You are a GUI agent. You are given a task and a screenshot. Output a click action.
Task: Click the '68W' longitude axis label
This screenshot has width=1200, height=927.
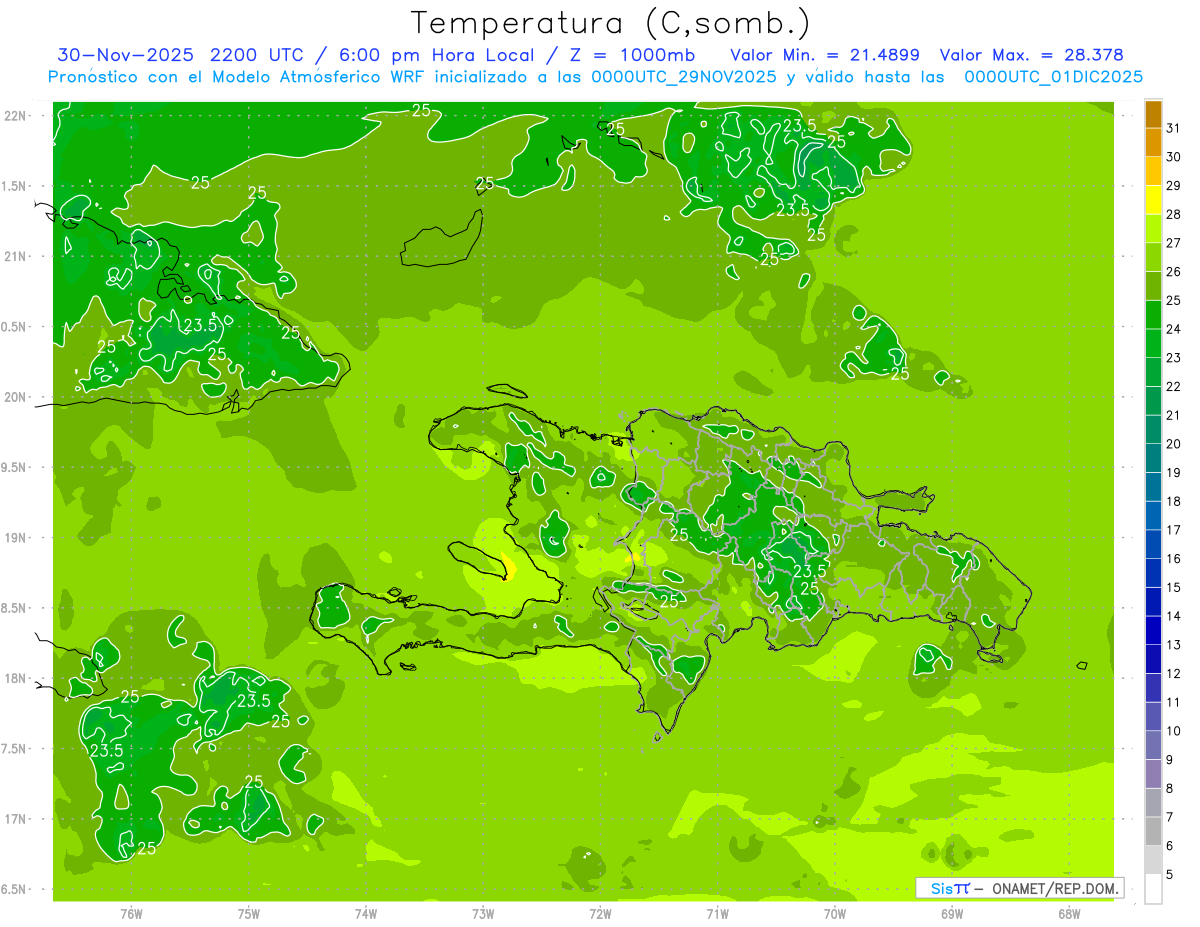tap(1069, 913)
